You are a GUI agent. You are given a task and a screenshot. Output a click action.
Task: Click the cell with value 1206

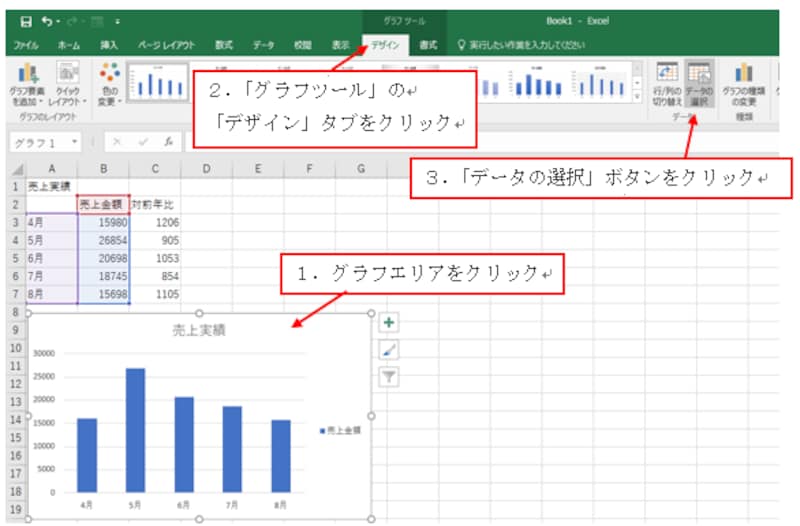pyautogui.click(x=155, y=222)
